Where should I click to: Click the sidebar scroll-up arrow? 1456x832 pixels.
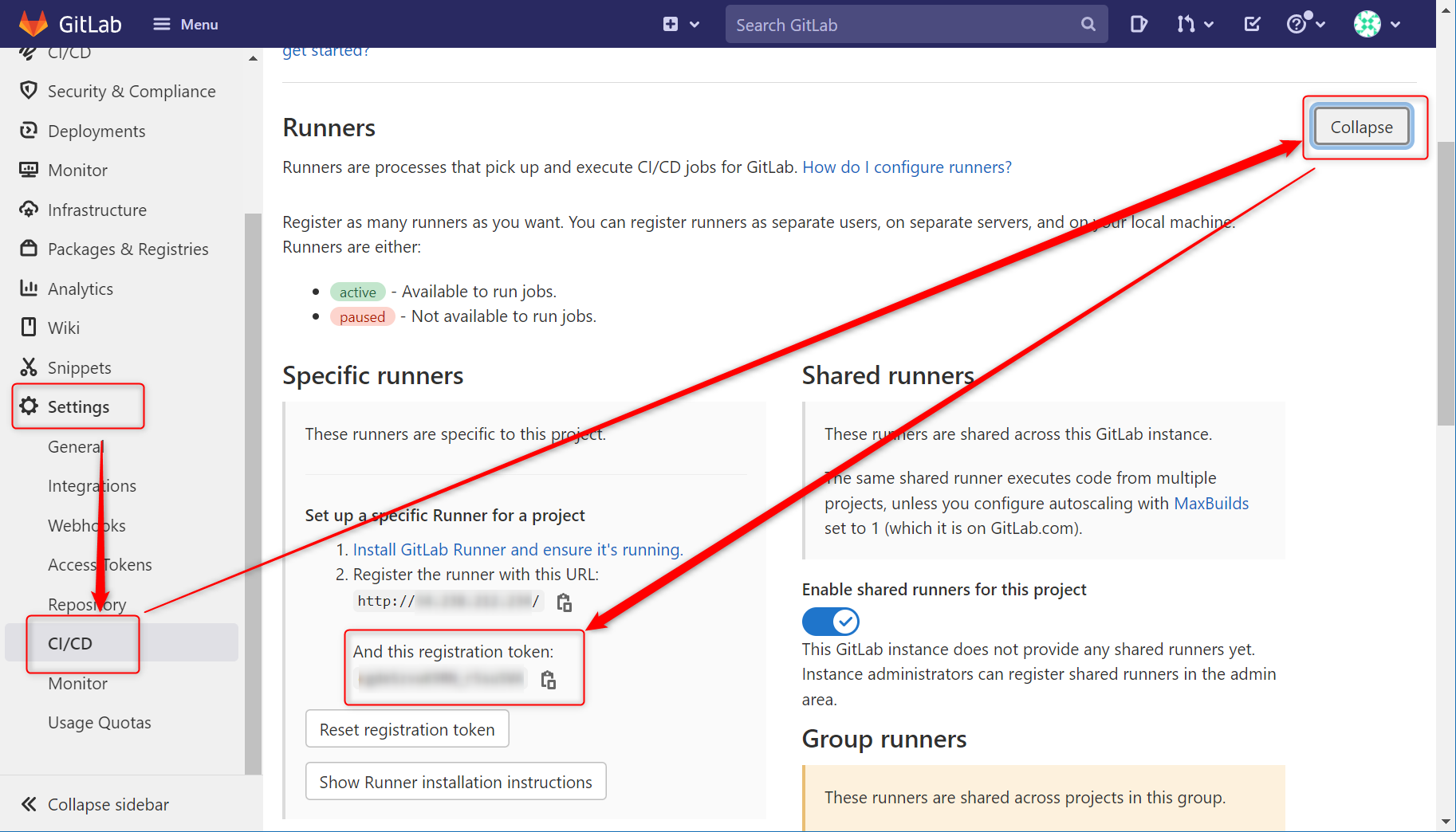pos(253,57)
